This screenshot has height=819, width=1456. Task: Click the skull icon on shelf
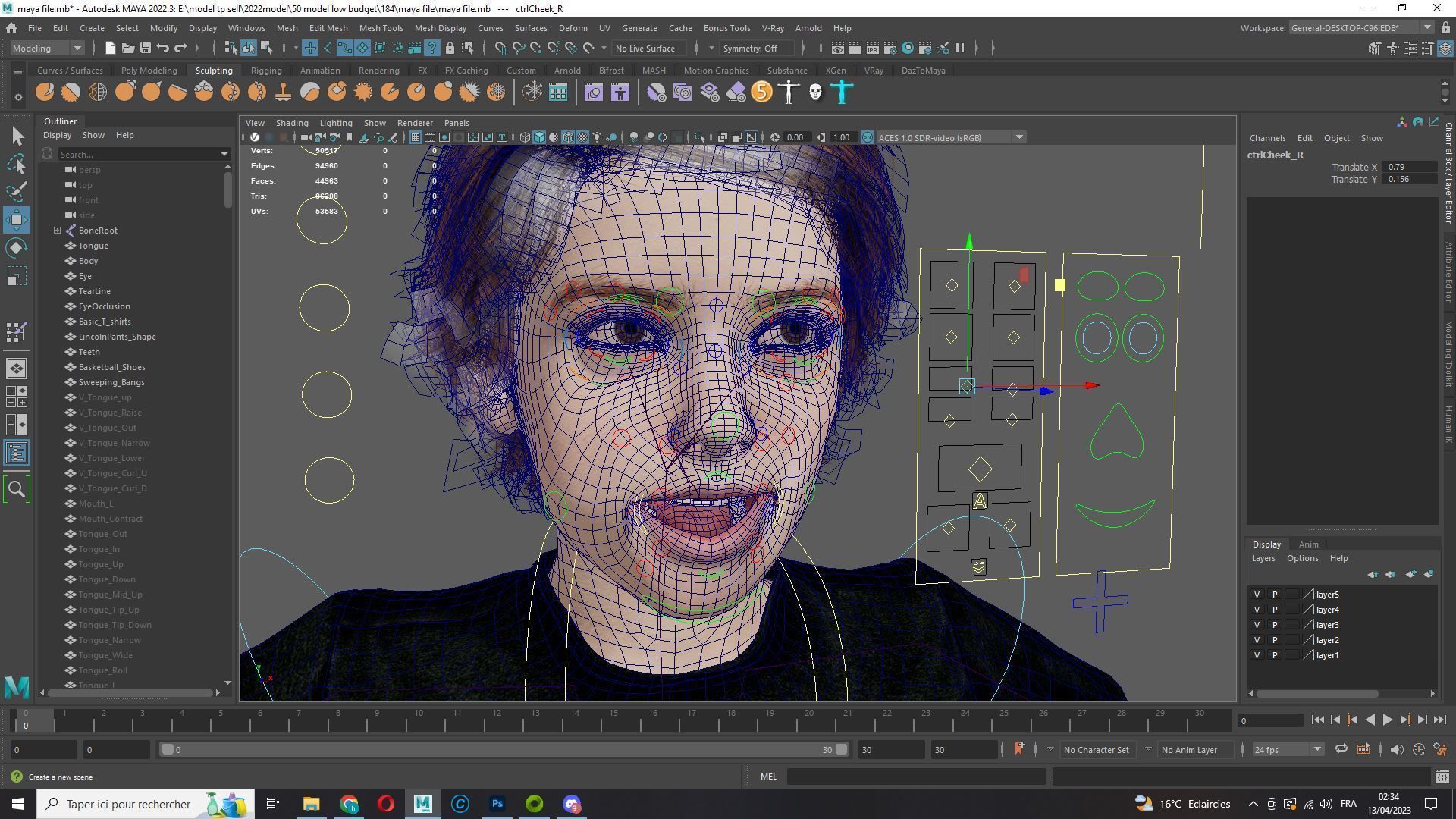[815, 93]
